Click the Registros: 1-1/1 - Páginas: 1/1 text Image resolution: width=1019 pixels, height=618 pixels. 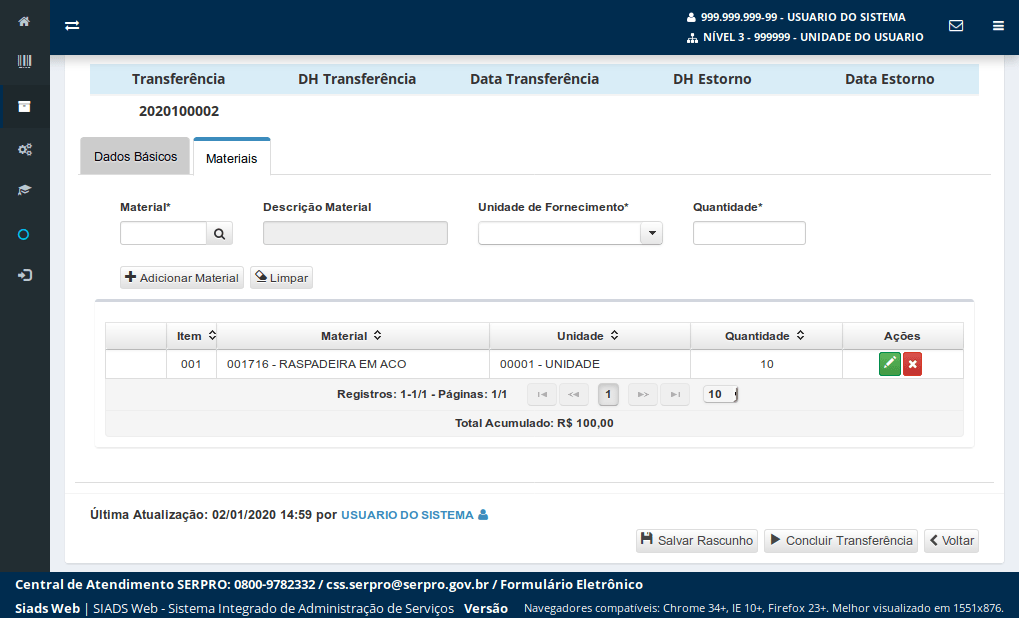[422, 394]
